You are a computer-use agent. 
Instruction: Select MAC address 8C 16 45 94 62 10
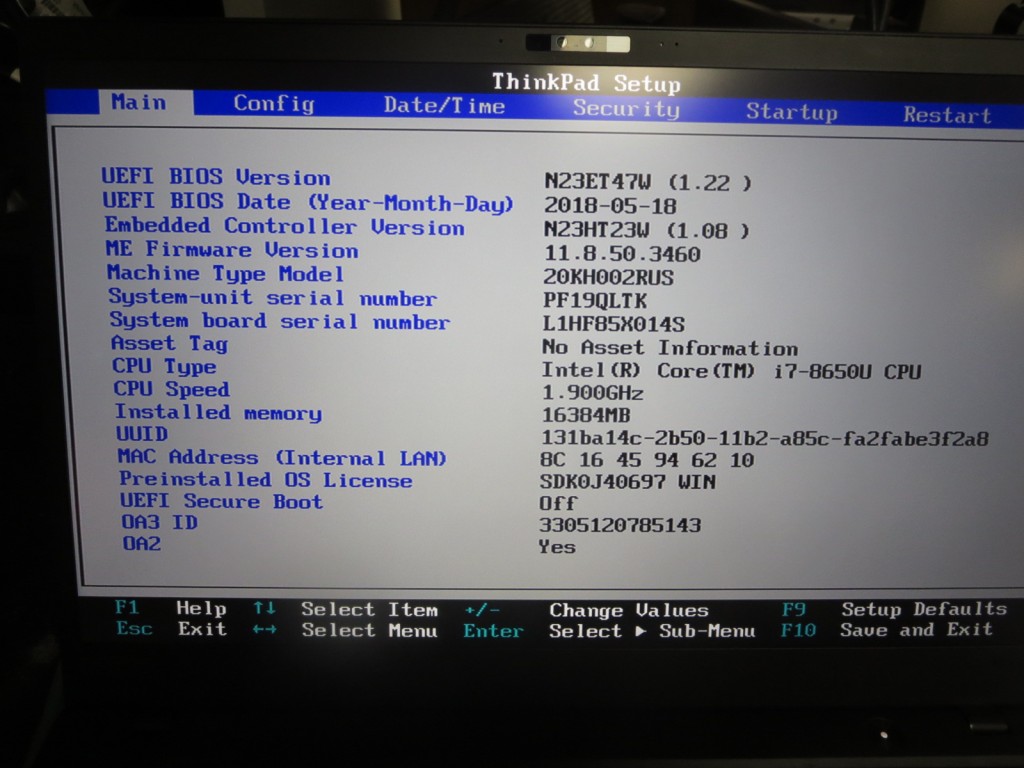click(647, 460)
